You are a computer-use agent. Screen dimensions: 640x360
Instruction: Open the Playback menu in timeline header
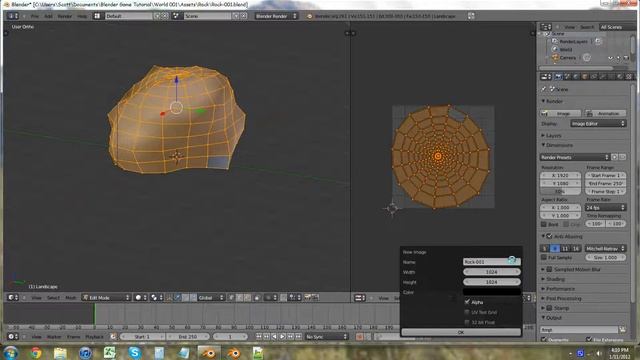pyautogui.click(x=94, y=337)
